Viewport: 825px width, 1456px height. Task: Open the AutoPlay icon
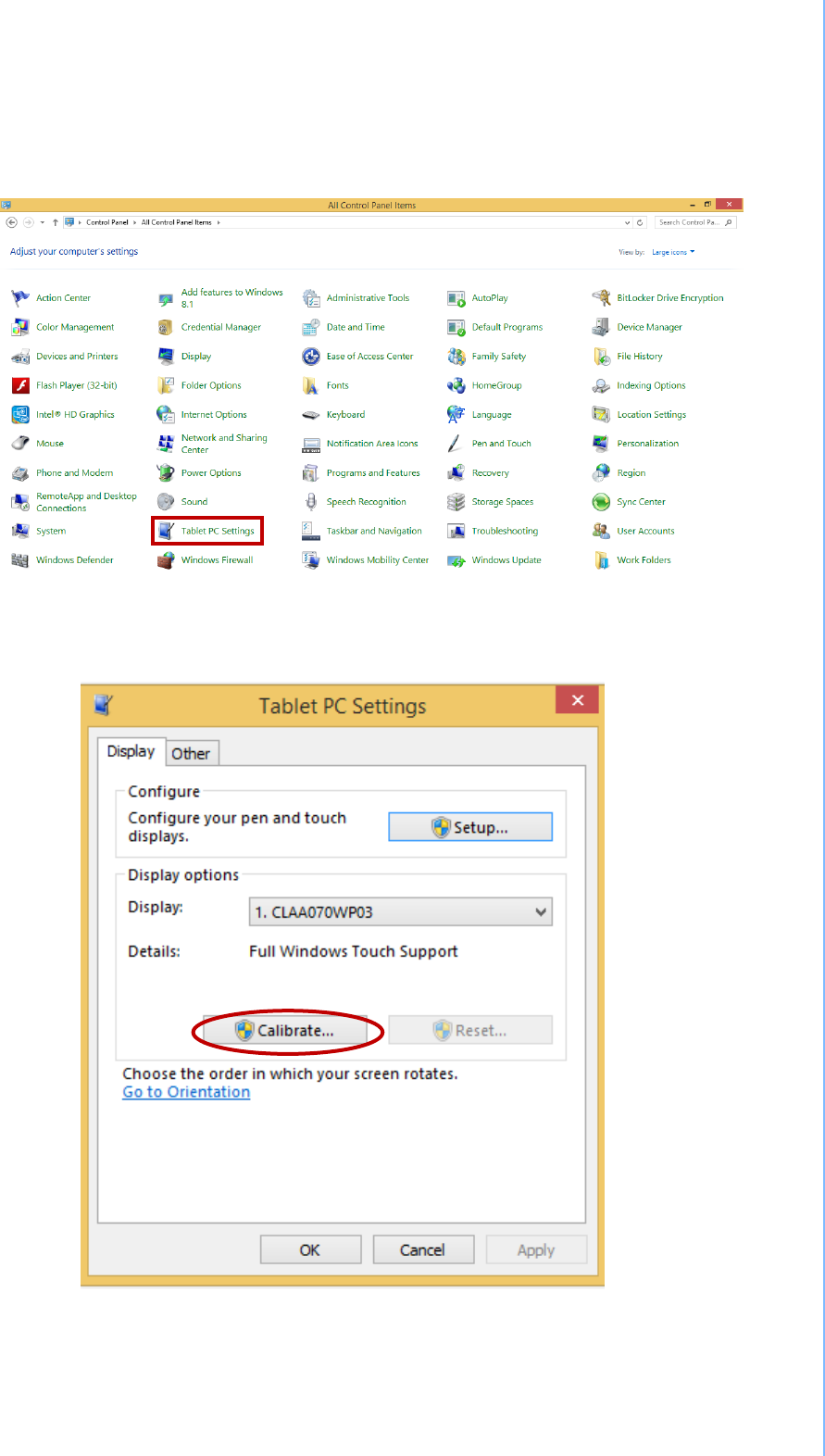click(456, 298)
